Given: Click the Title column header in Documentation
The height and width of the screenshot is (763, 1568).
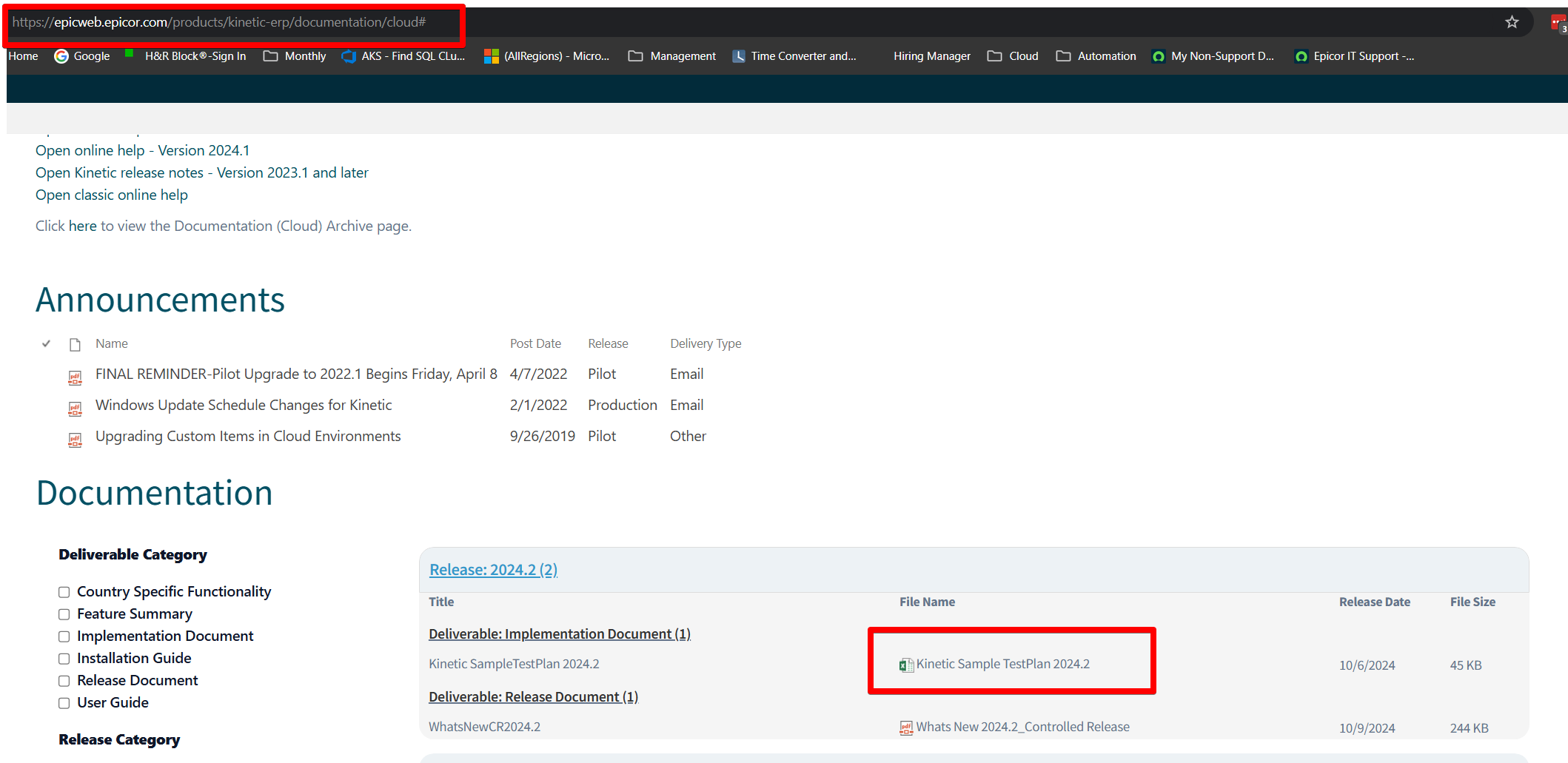Looking at the screenshot, I should coord(441,602).
